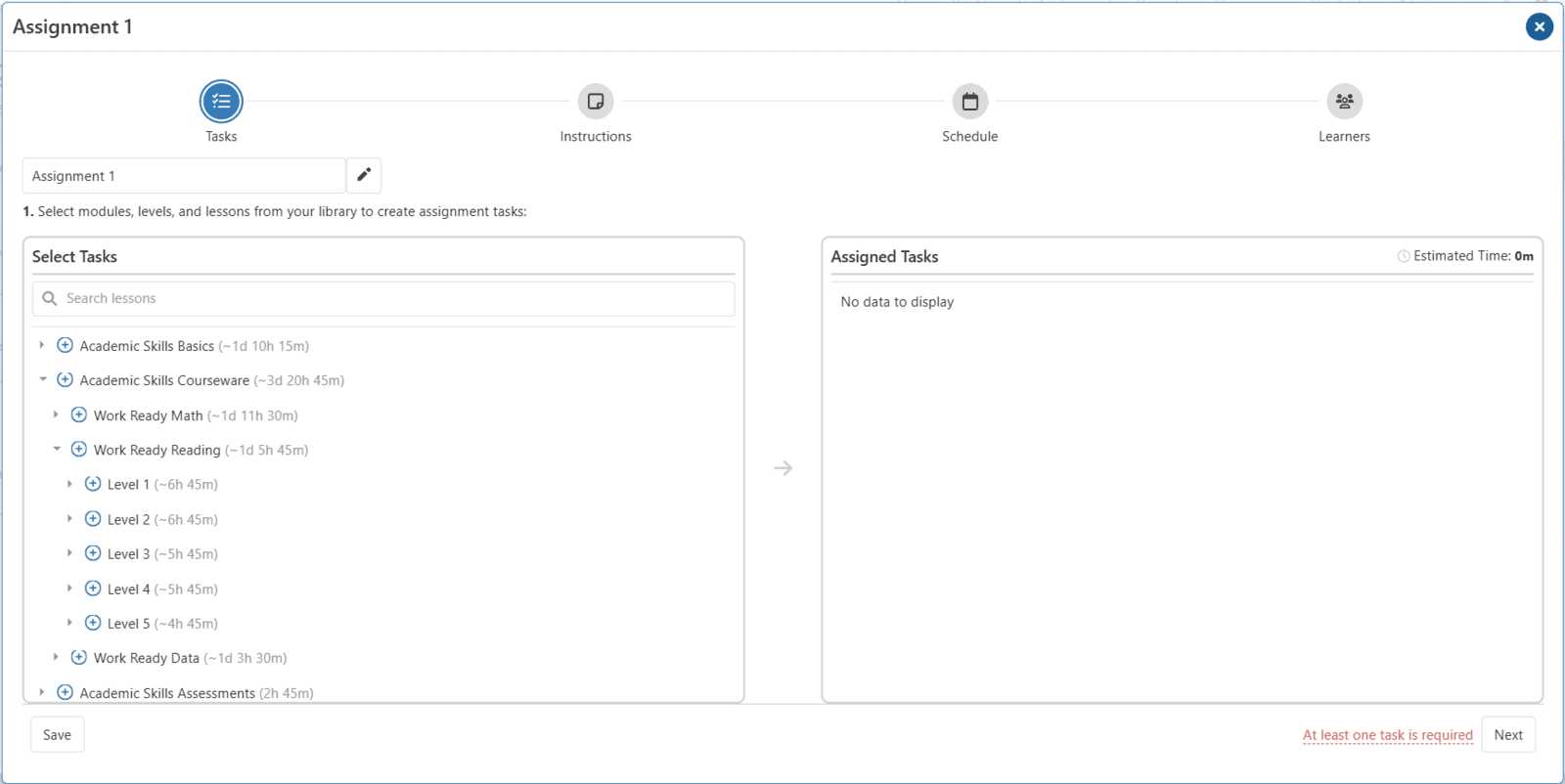Expand Level 3 tree node
This screenshot has width=1565, height=784.
[x=69, y=553]
